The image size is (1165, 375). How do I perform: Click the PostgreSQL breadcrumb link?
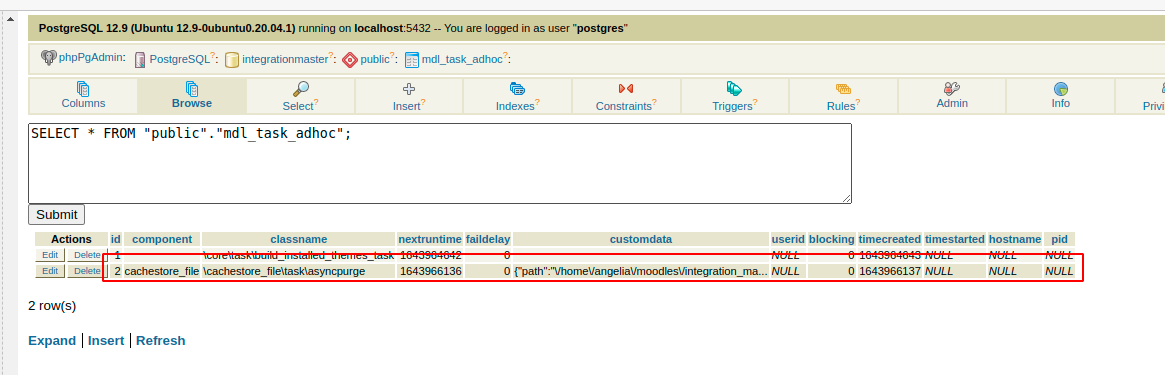point(180,59)
